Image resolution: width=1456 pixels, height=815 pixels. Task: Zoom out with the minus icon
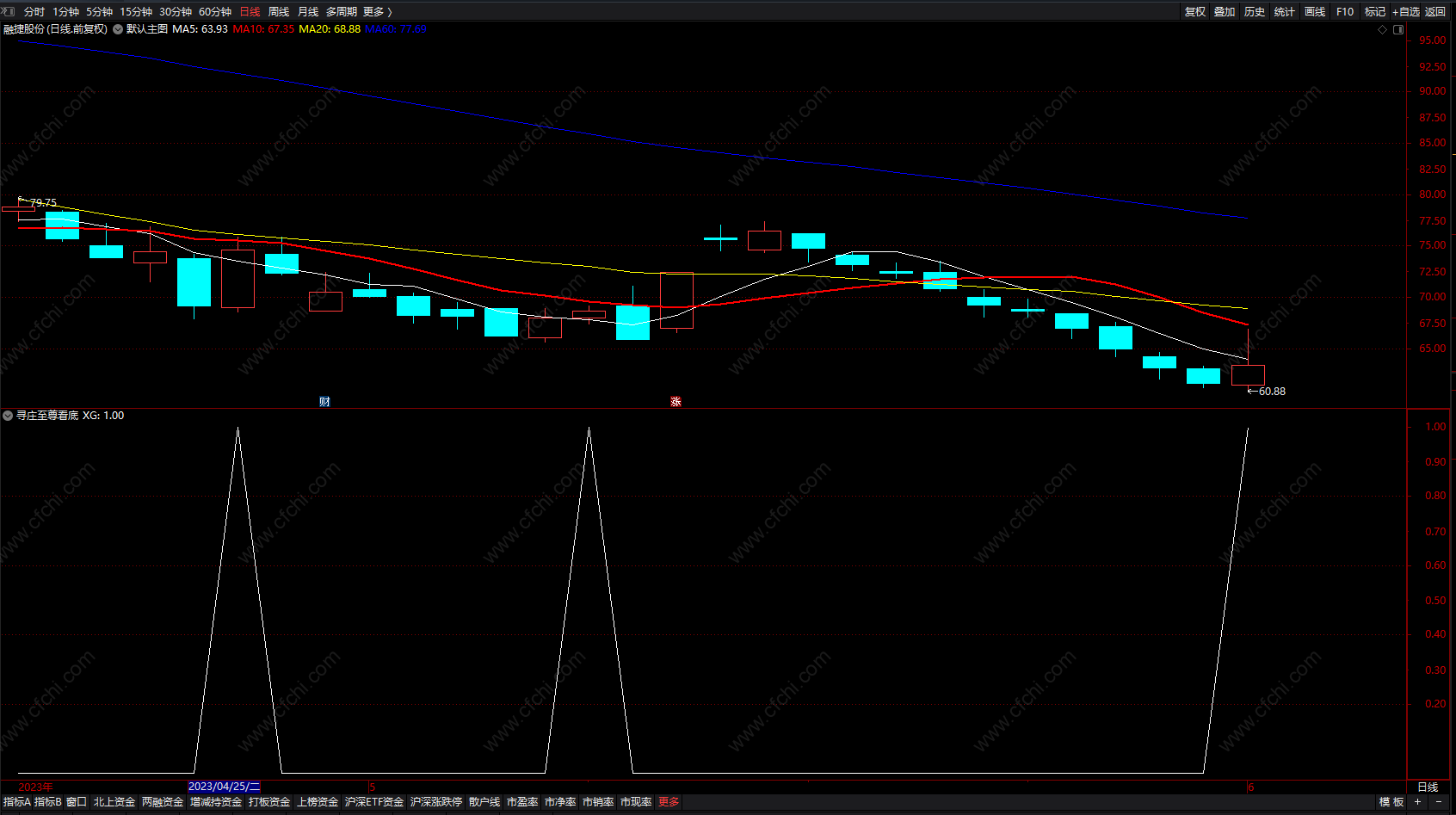(1438, 802)
